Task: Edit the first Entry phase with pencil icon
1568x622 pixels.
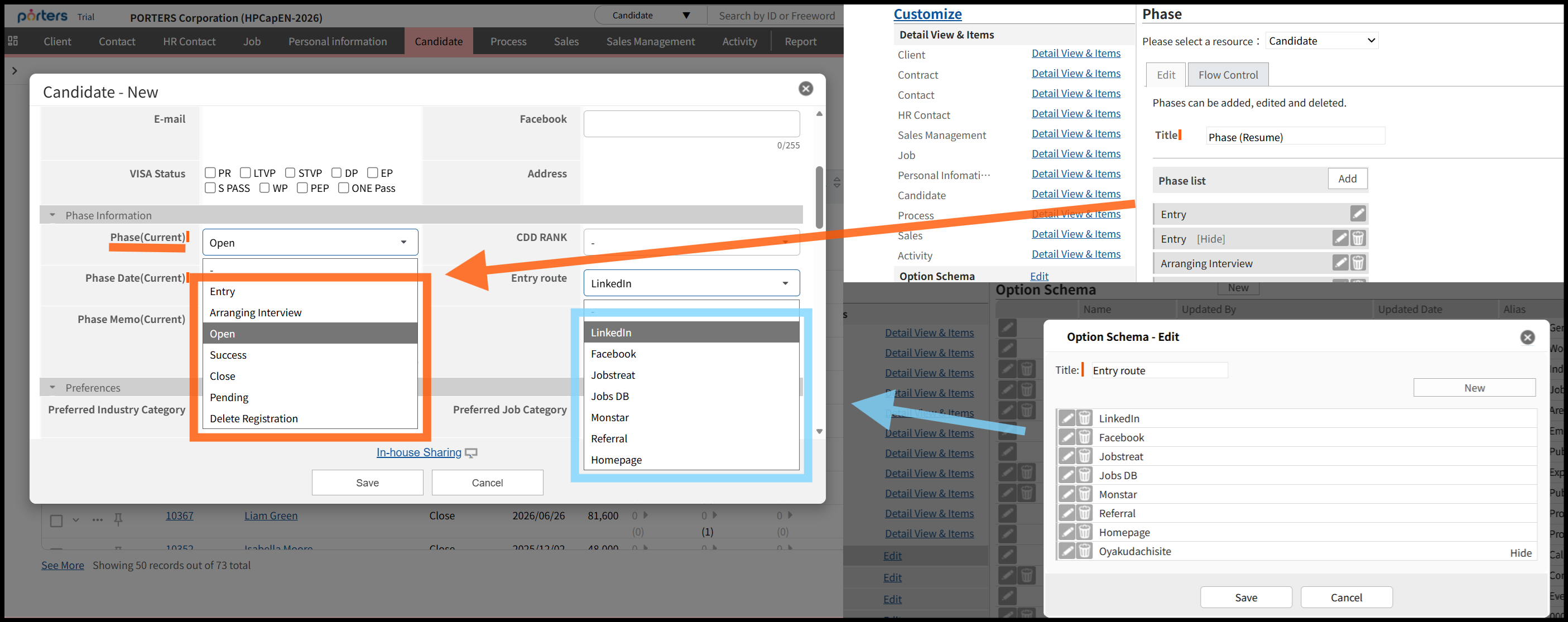Action: [x=1358, y=214]
